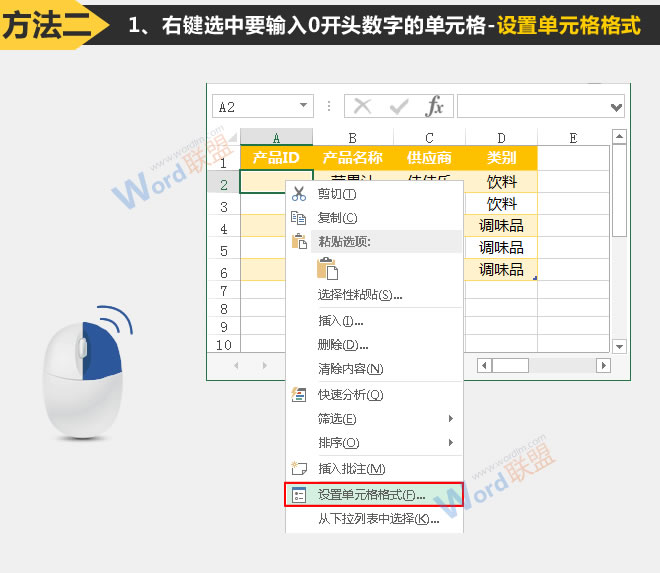Select column B header
The image size is (660, 573).
pyautogui.click(x=353, y=137)
